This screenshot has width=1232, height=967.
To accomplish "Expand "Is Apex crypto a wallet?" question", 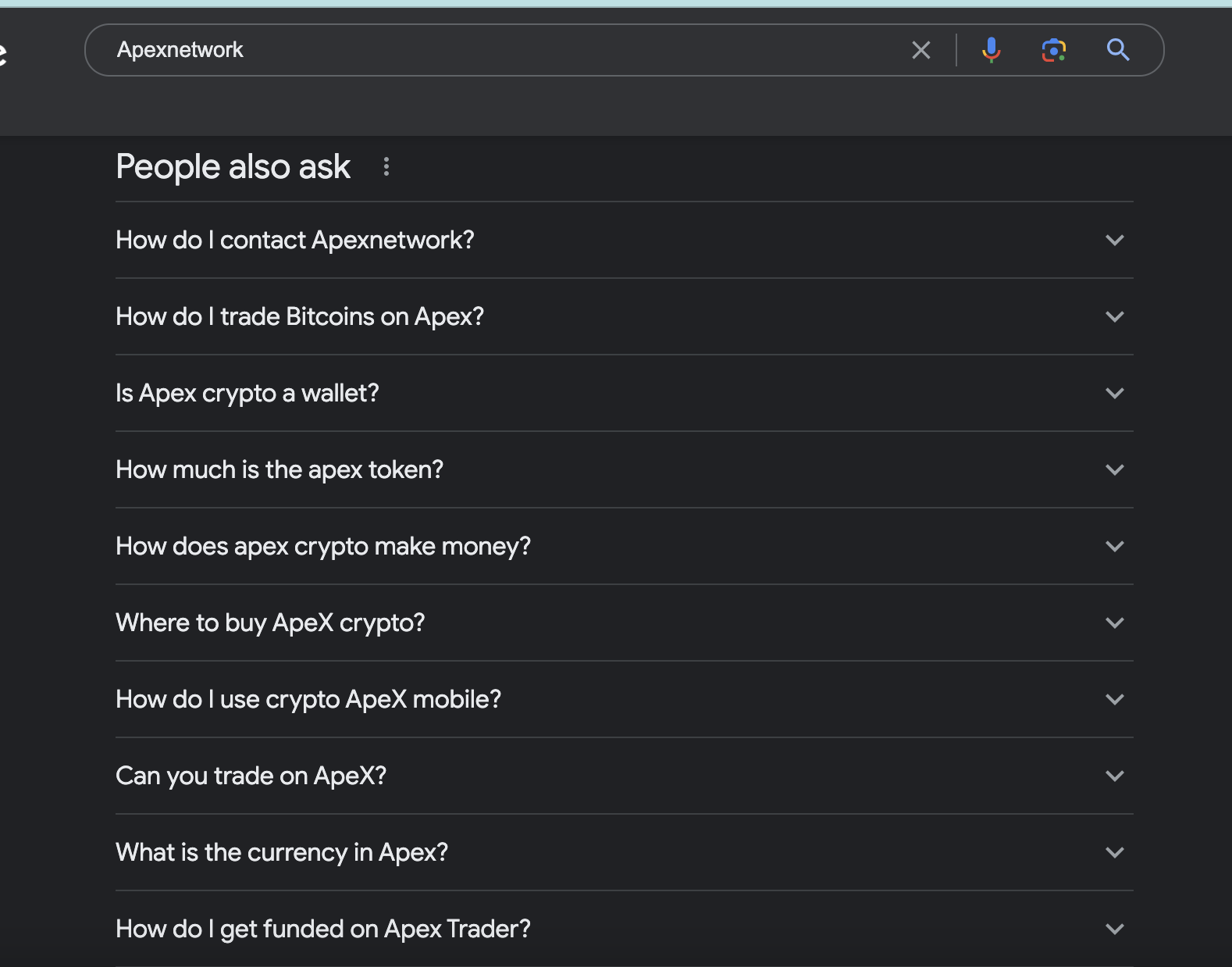I will coord(1114,394).
